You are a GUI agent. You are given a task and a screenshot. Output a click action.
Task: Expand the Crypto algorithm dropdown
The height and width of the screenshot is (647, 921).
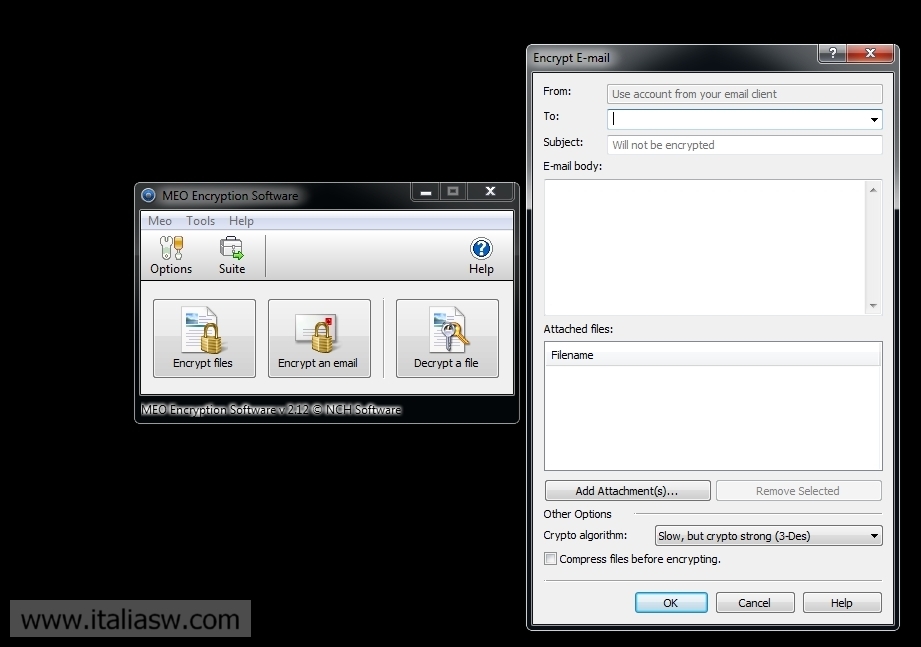(876, 535)
